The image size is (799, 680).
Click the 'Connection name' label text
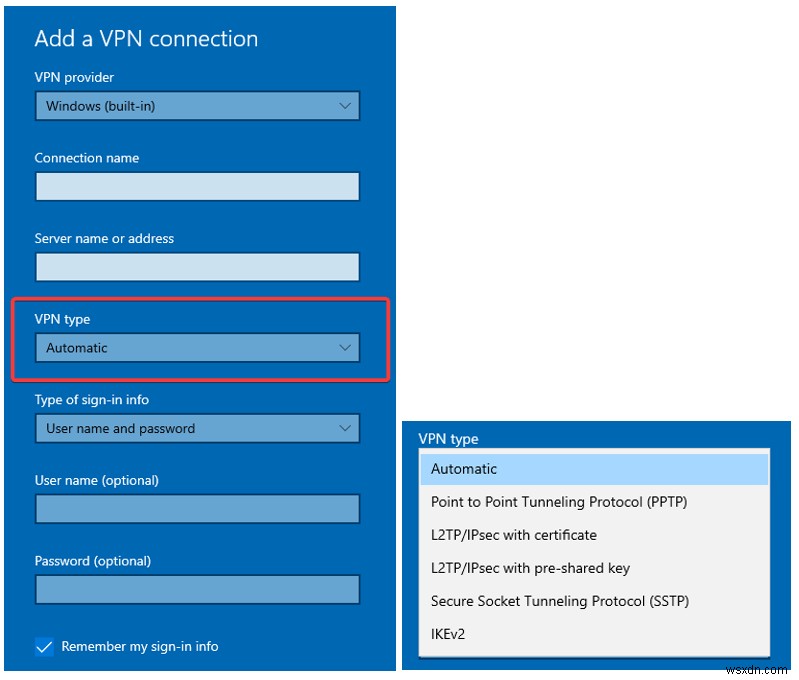[x=87, y=158]
